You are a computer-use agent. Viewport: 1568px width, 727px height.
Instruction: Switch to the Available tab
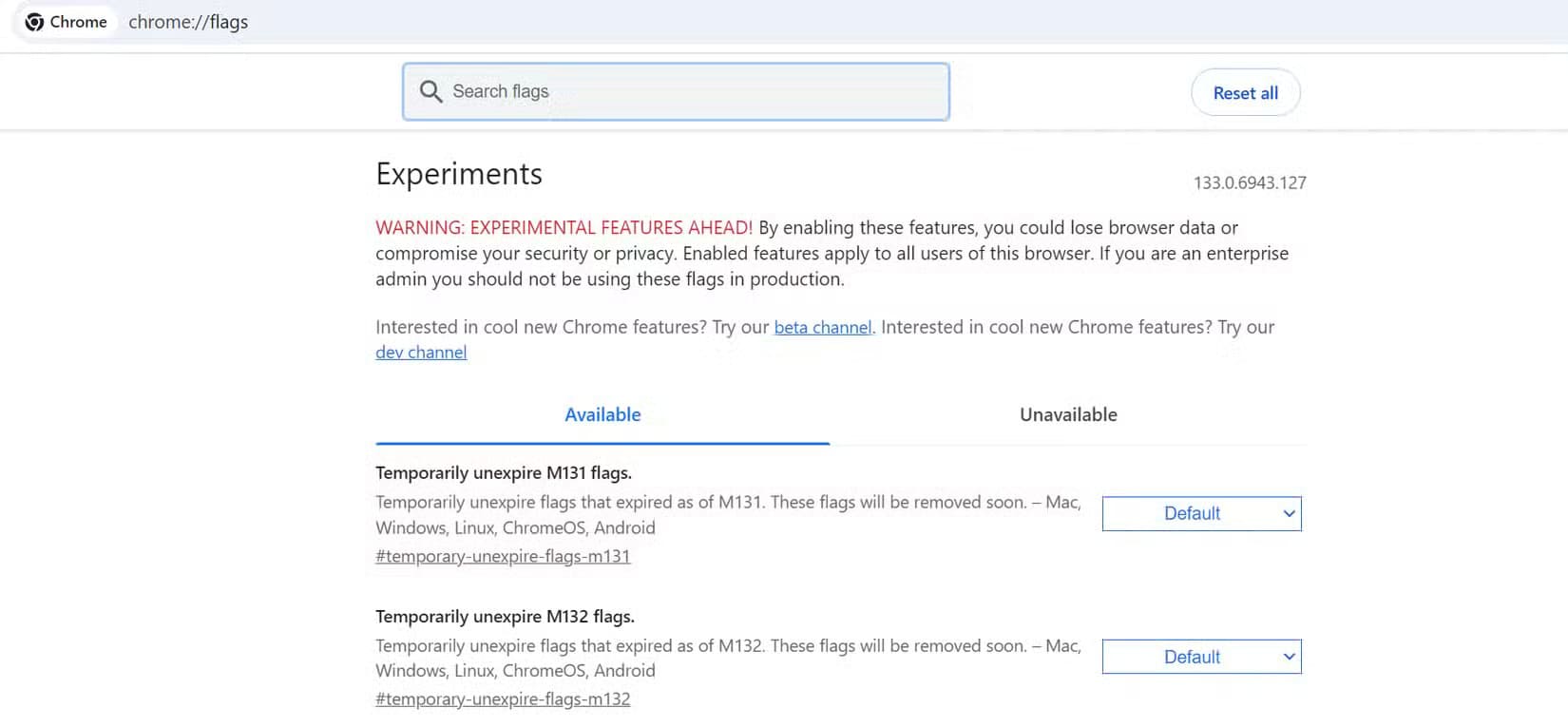[602, 414]
